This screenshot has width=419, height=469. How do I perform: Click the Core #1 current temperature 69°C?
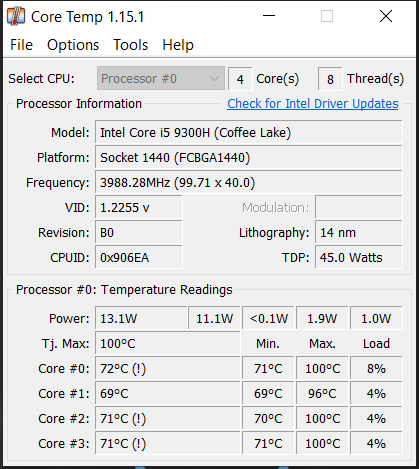(x=168, y=393)
